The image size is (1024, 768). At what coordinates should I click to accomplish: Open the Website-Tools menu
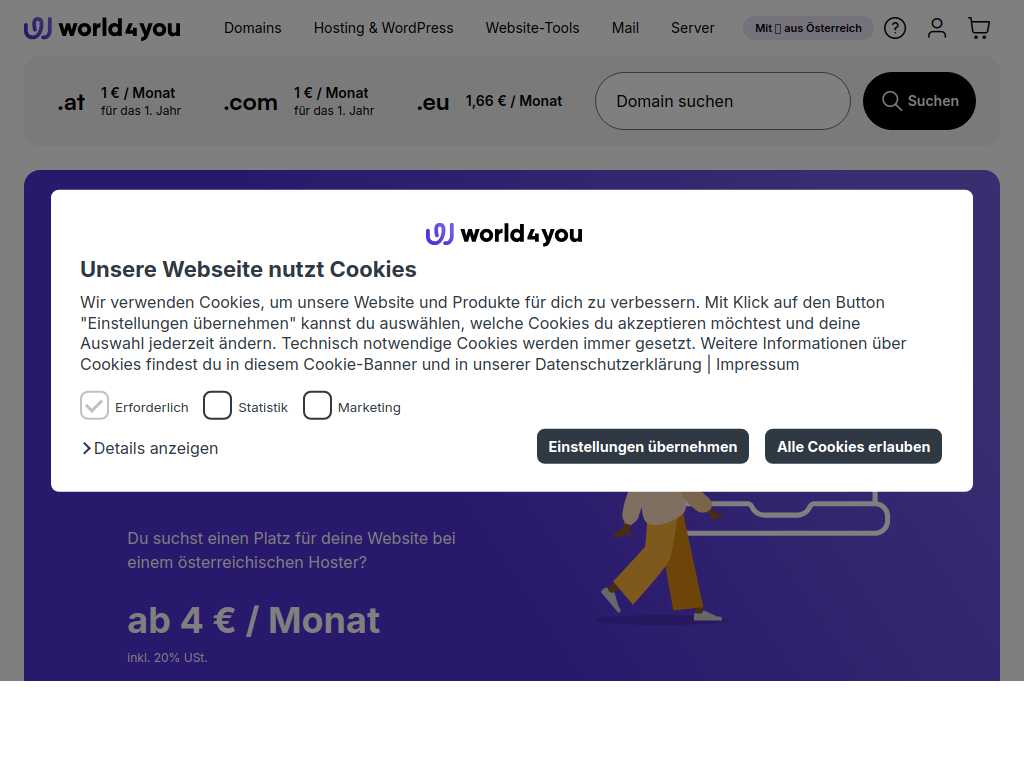pyautogui.click(x=532, y=28)
